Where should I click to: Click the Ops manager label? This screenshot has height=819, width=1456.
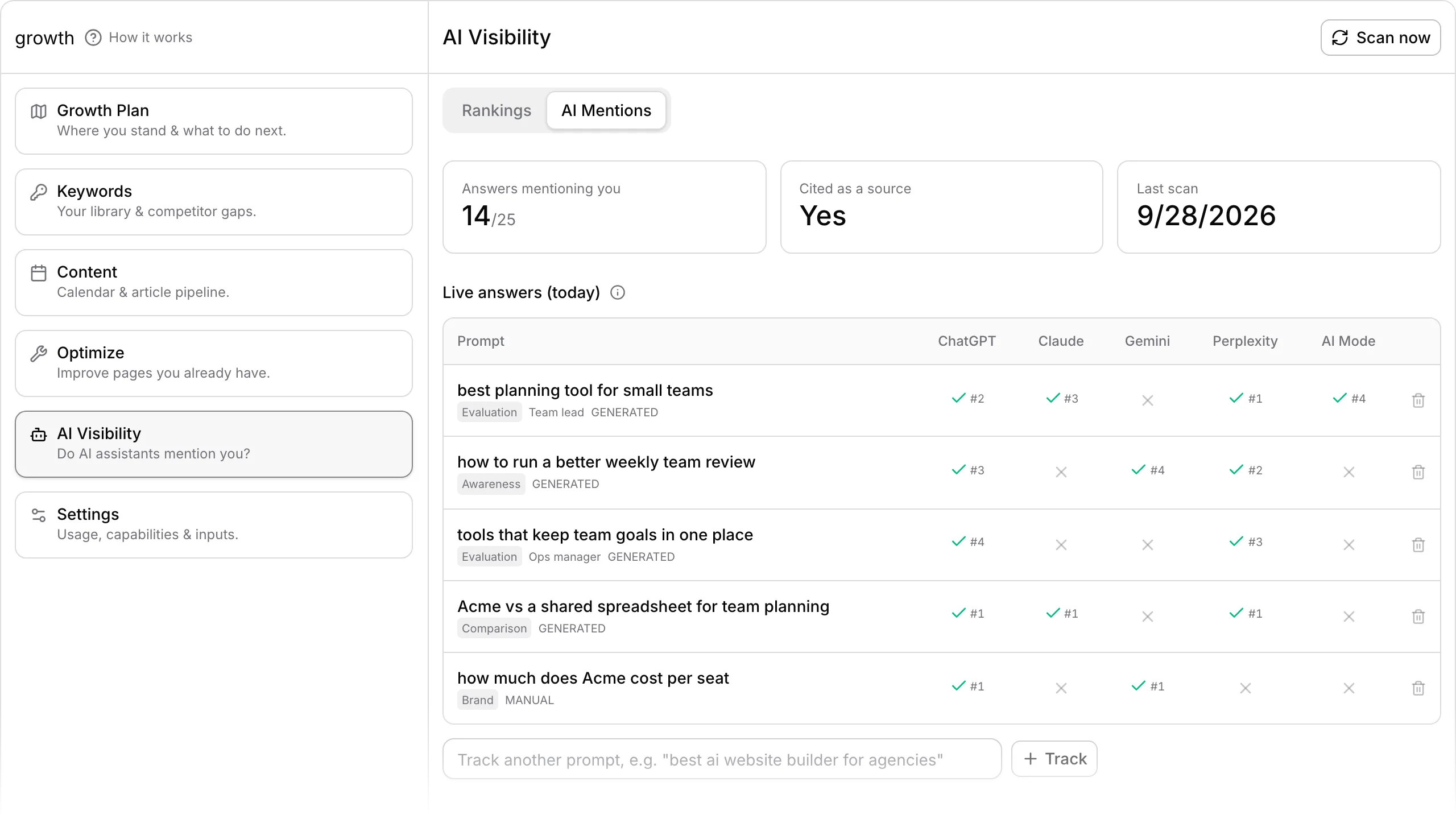(x=565, y=557)
